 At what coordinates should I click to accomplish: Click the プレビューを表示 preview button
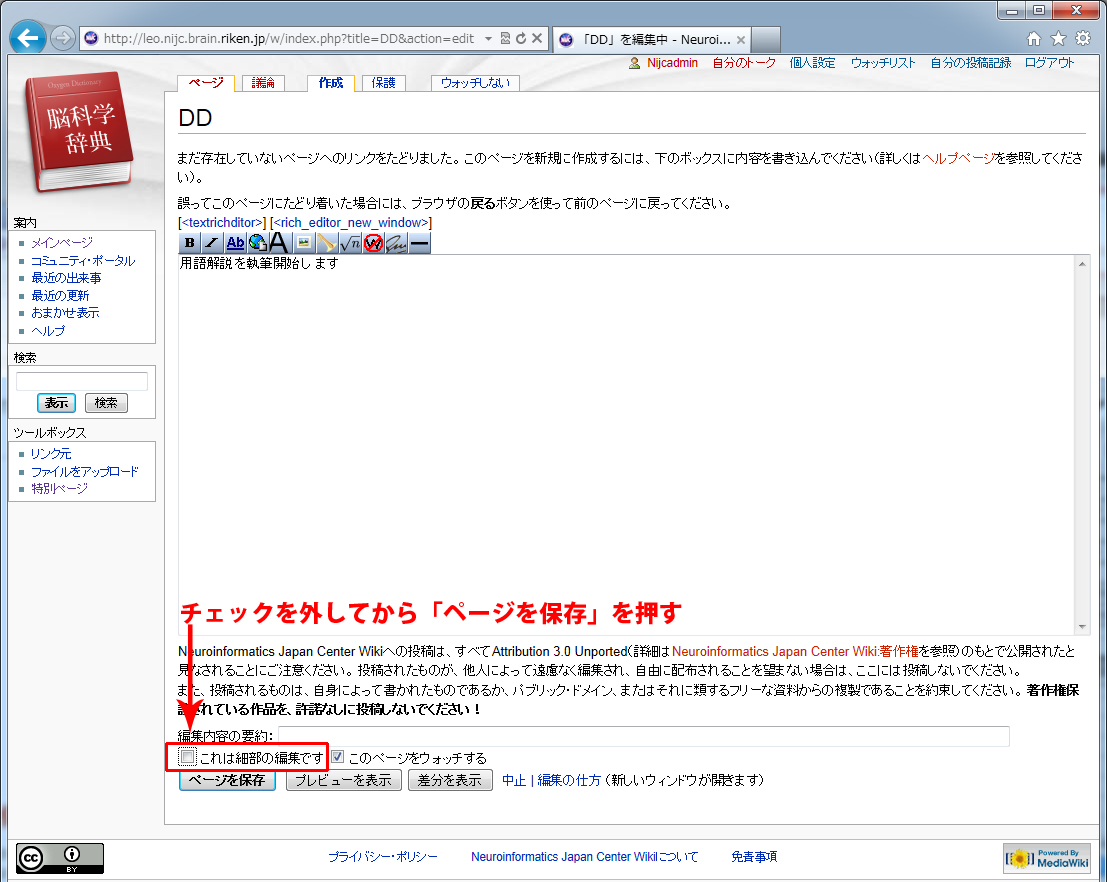[343, 780]
